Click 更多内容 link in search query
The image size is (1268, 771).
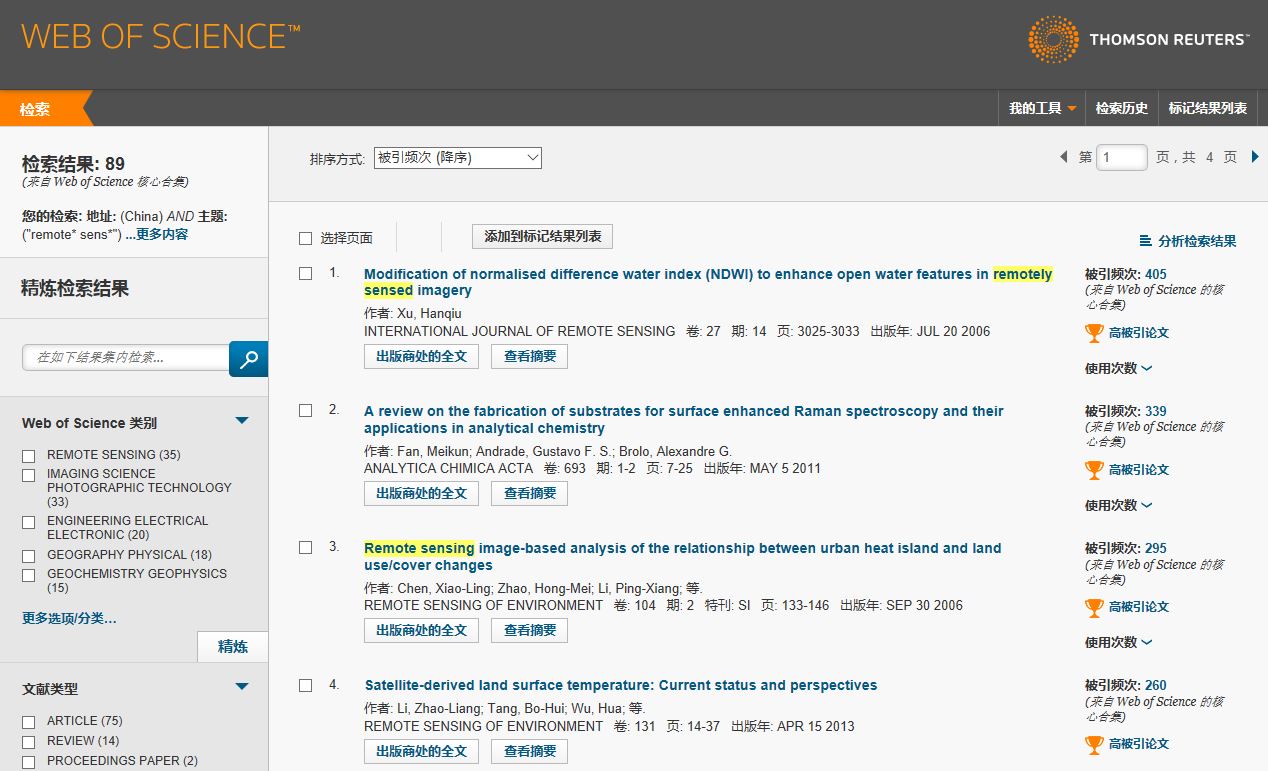pos(157,234)
